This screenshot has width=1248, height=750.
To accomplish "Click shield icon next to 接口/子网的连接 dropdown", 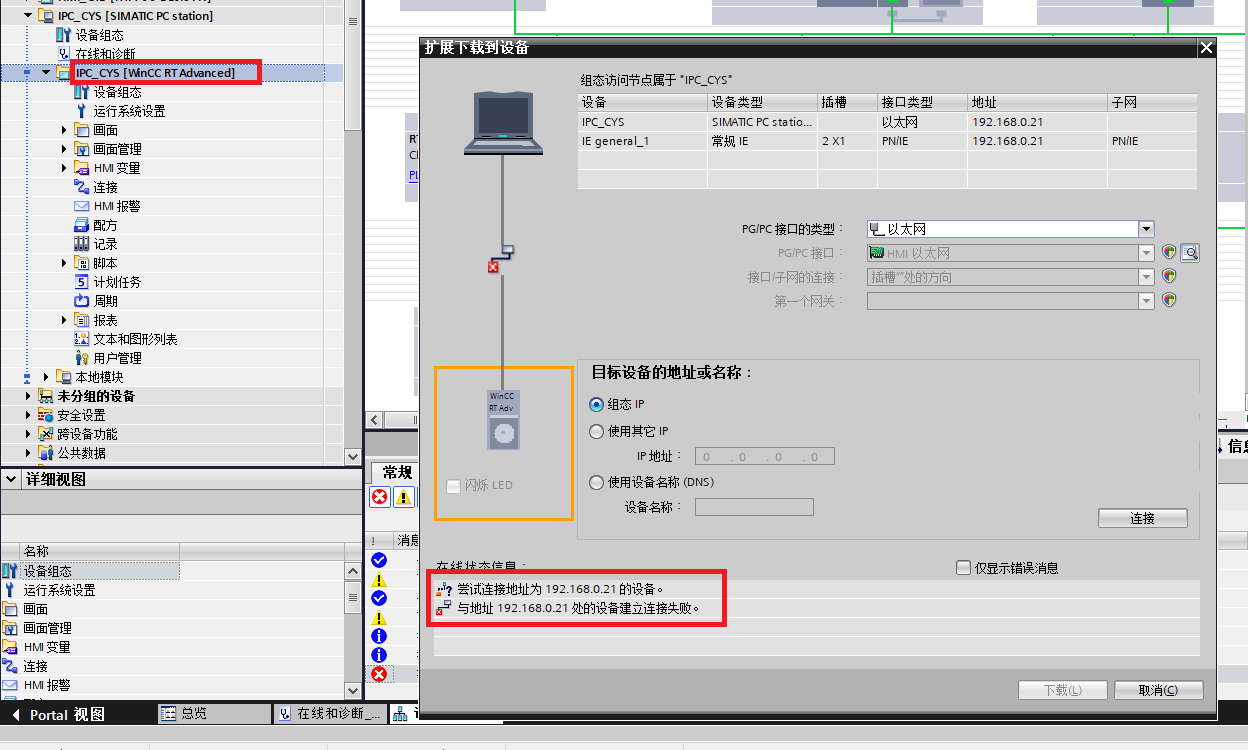I will [x=1168, y=277].
